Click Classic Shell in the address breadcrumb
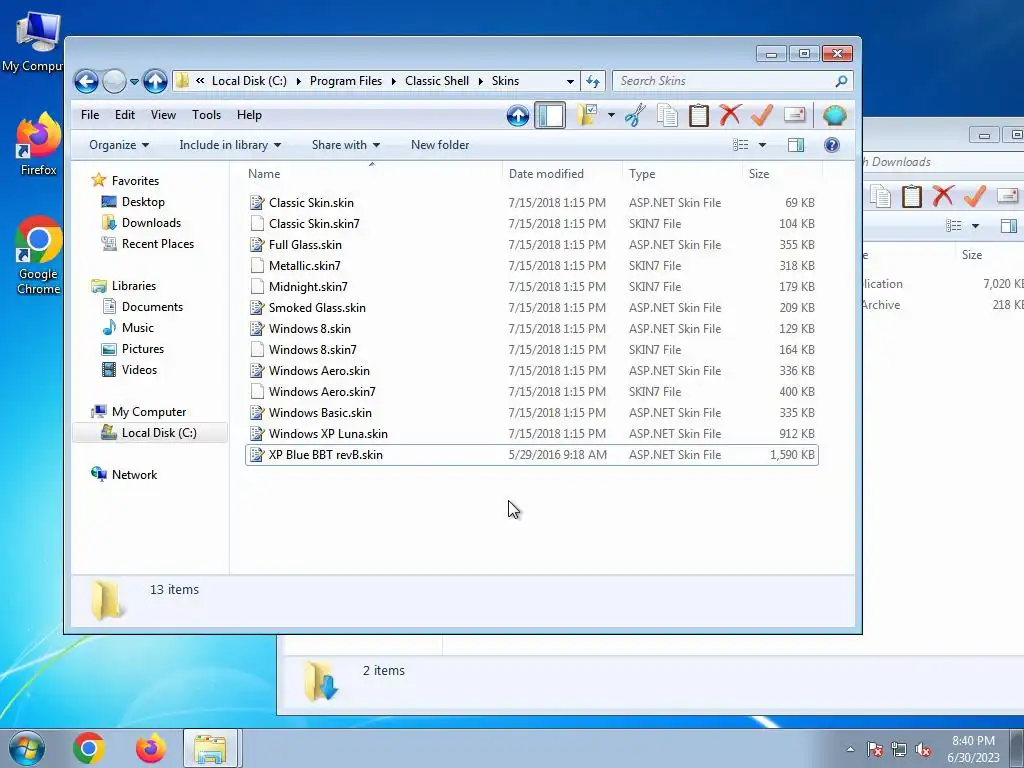1024x768 pixels. pyautogui.click(x=437, y=81)
